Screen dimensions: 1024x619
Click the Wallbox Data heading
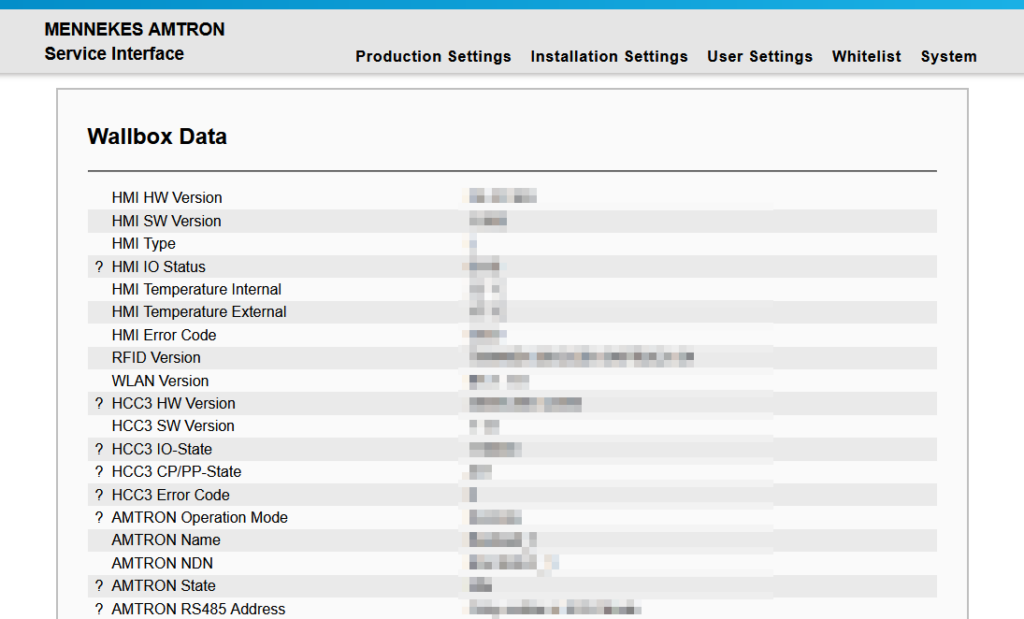pyautogui.click(x=157, y=136)
